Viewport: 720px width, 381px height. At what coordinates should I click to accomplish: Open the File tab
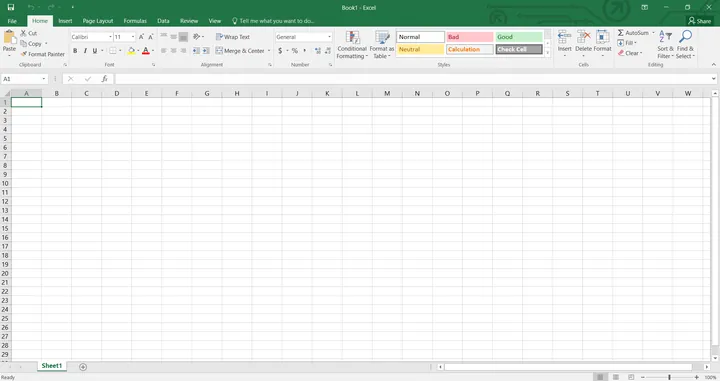pos(12,21)
